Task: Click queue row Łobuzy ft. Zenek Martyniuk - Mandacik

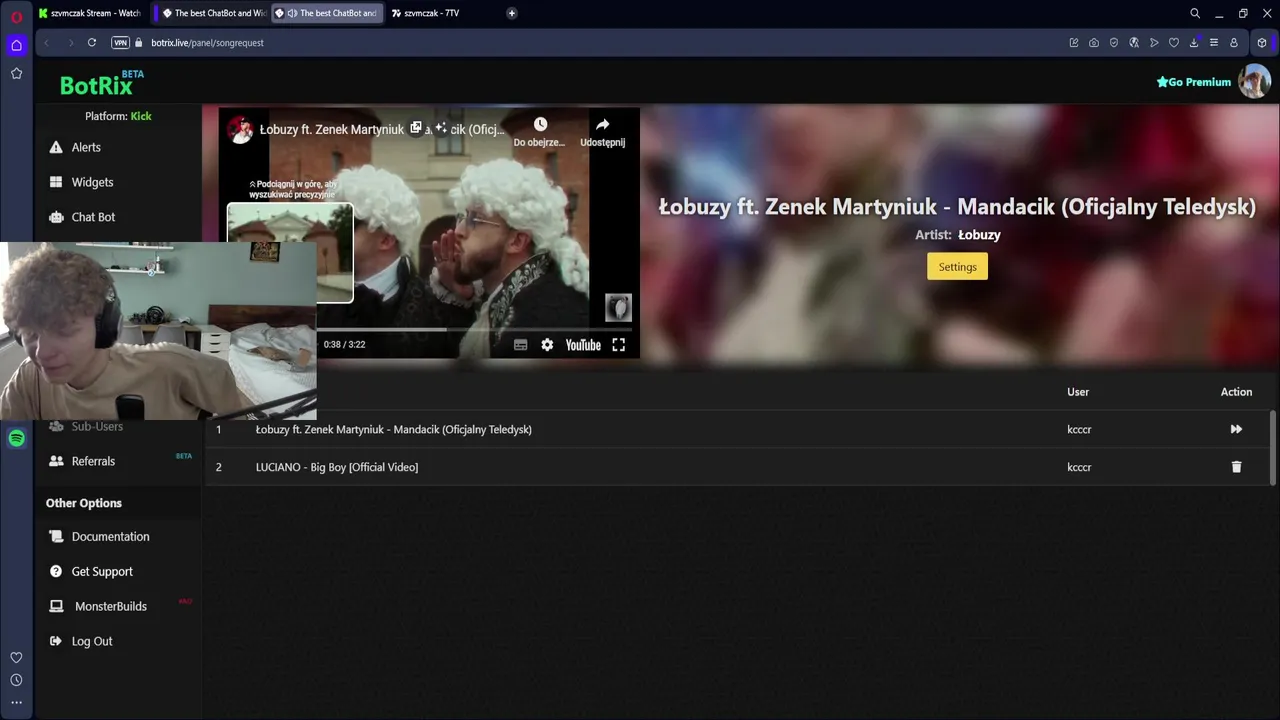Action: 737,429
